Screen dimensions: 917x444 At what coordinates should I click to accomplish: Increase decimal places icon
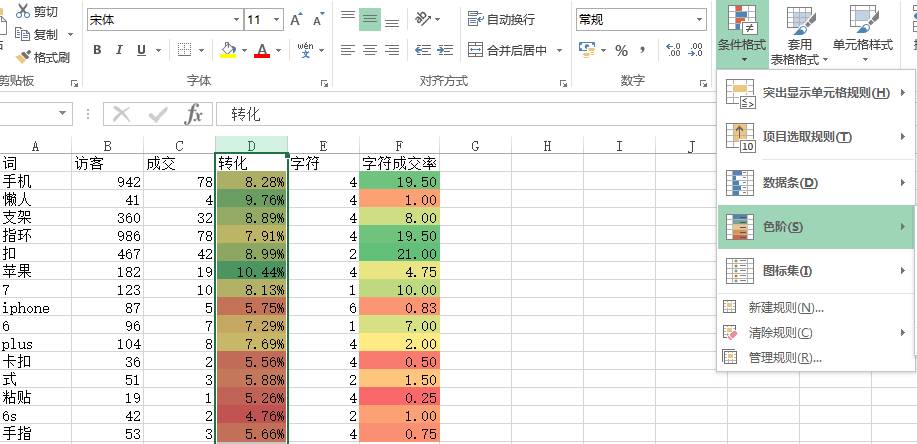(x=674, y=50)
